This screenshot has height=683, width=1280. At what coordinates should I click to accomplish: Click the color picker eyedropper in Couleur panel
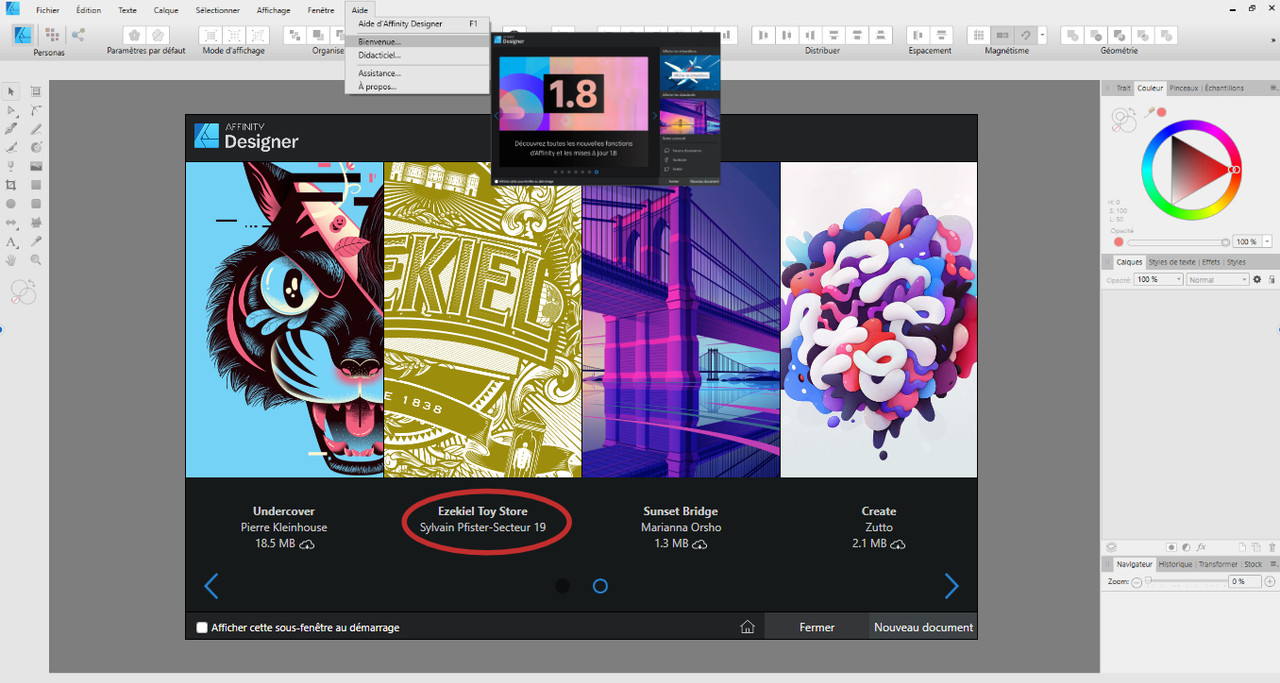(1151, 112)
